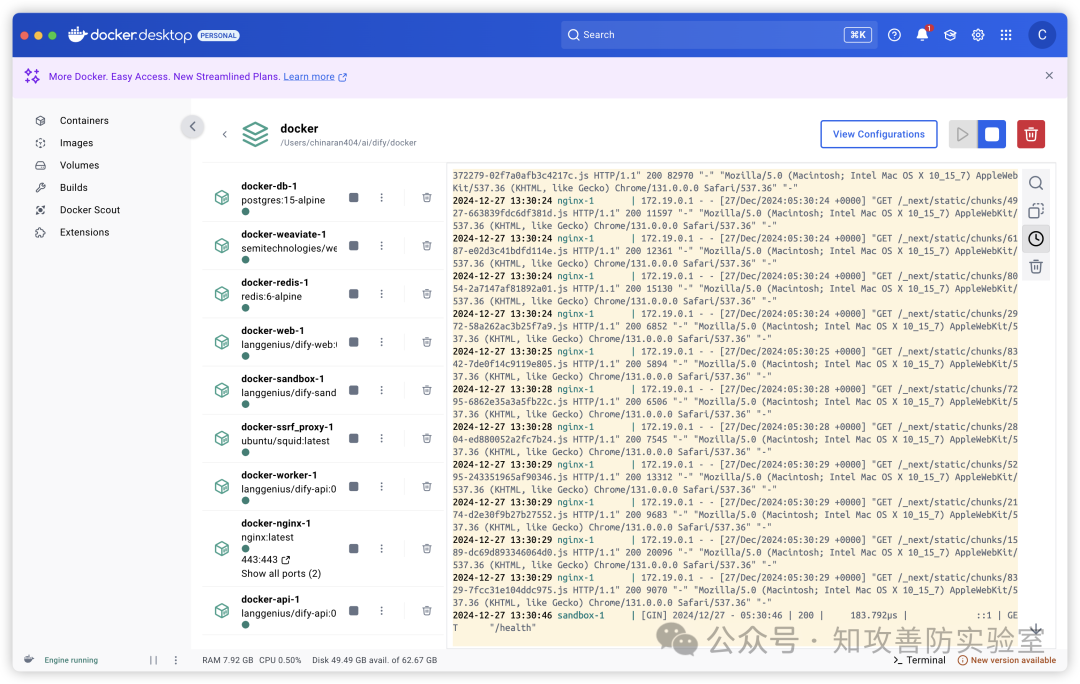Open more options for docker-redis-1
The width and height of the screenshot is (1080, 684).
[x=382, y=294]
